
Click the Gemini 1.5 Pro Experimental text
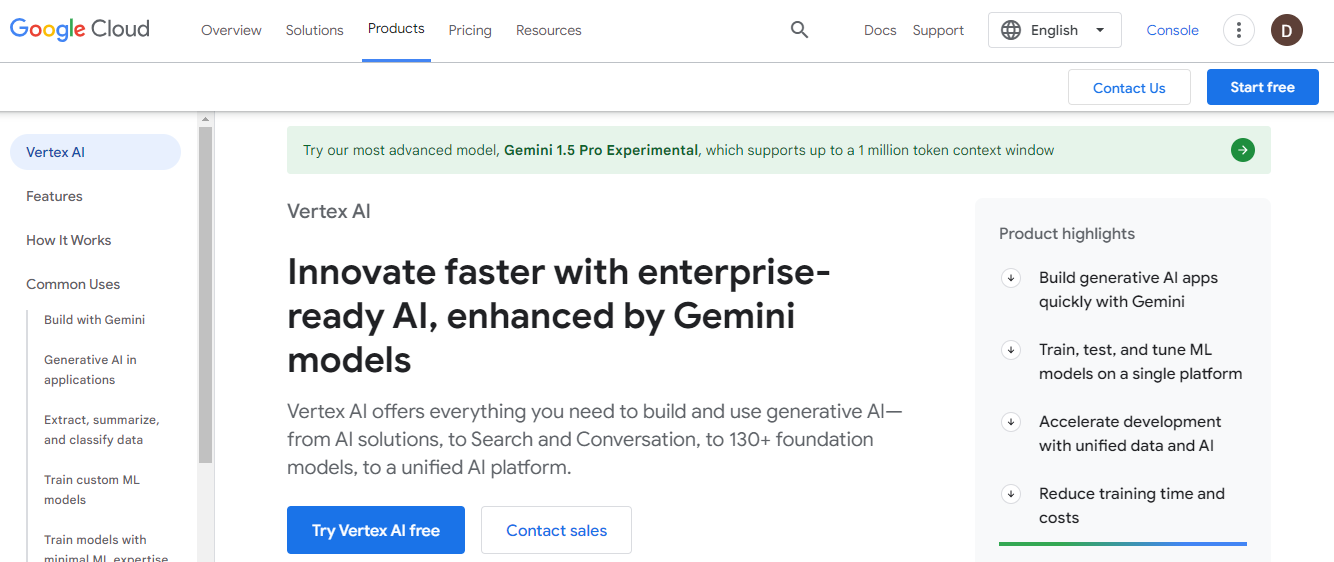[x=601, y=150]
